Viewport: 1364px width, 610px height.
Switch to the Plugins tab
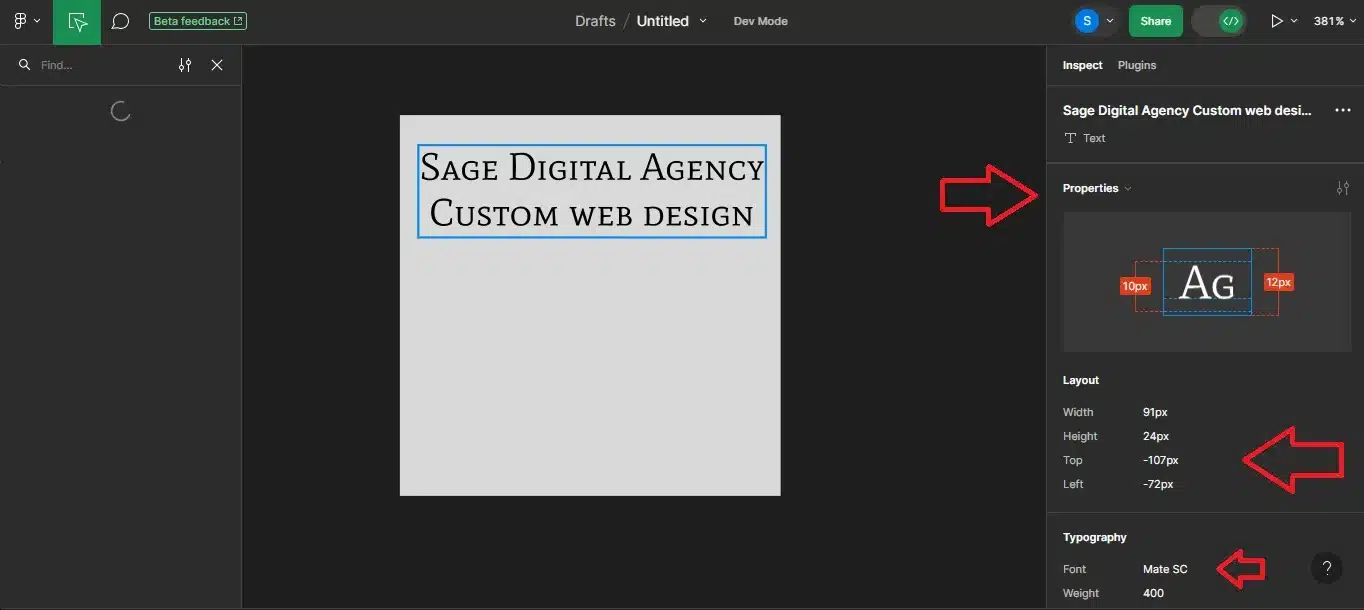click(x=1137, y=65)
